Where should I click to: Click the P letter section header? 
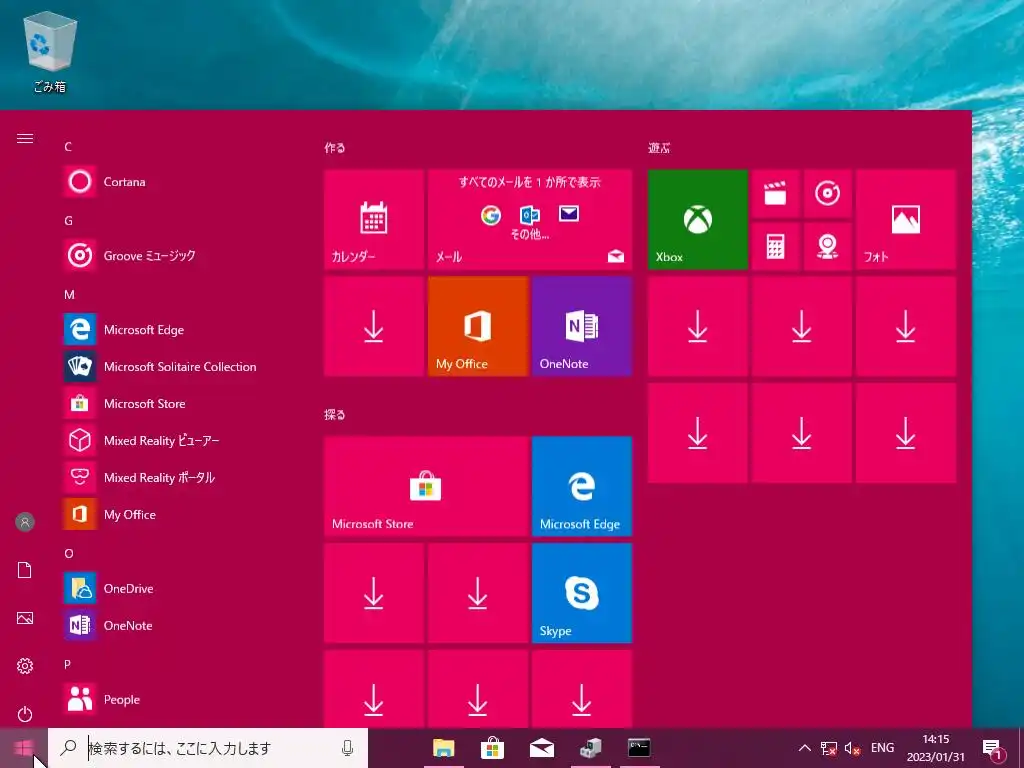point(67,664)
